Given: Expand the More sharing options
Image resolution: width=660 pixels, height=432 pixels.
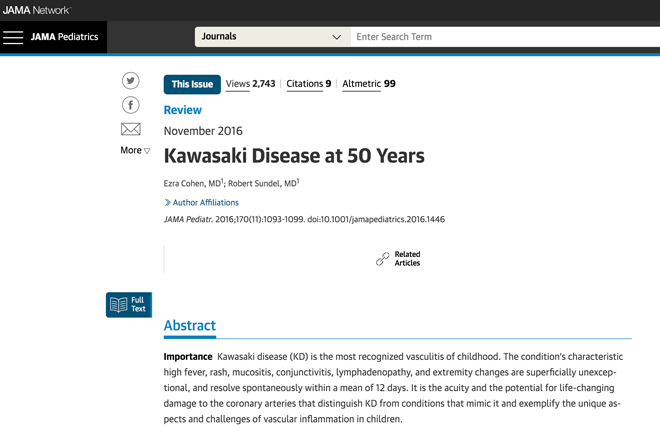Looking at the screenshot, I should coord(135,150).
